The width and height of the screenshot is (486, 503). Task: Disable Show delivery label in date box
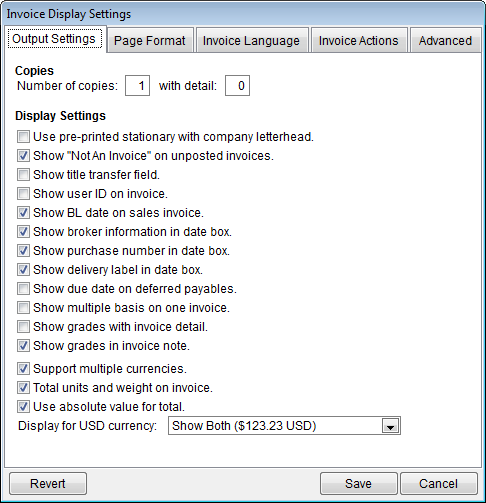[23, 270]
